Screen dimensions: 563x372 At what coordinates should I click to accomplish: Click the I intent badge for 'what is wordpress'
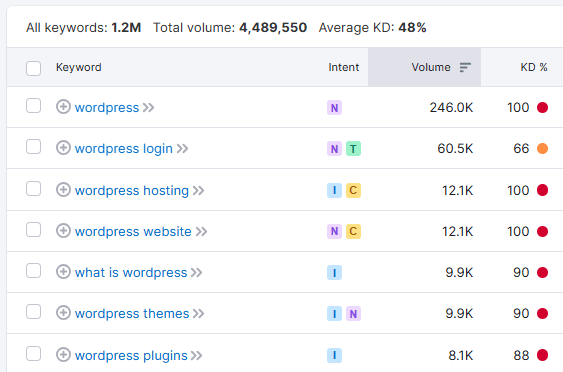pyautogui.click(x=334, y=273)
